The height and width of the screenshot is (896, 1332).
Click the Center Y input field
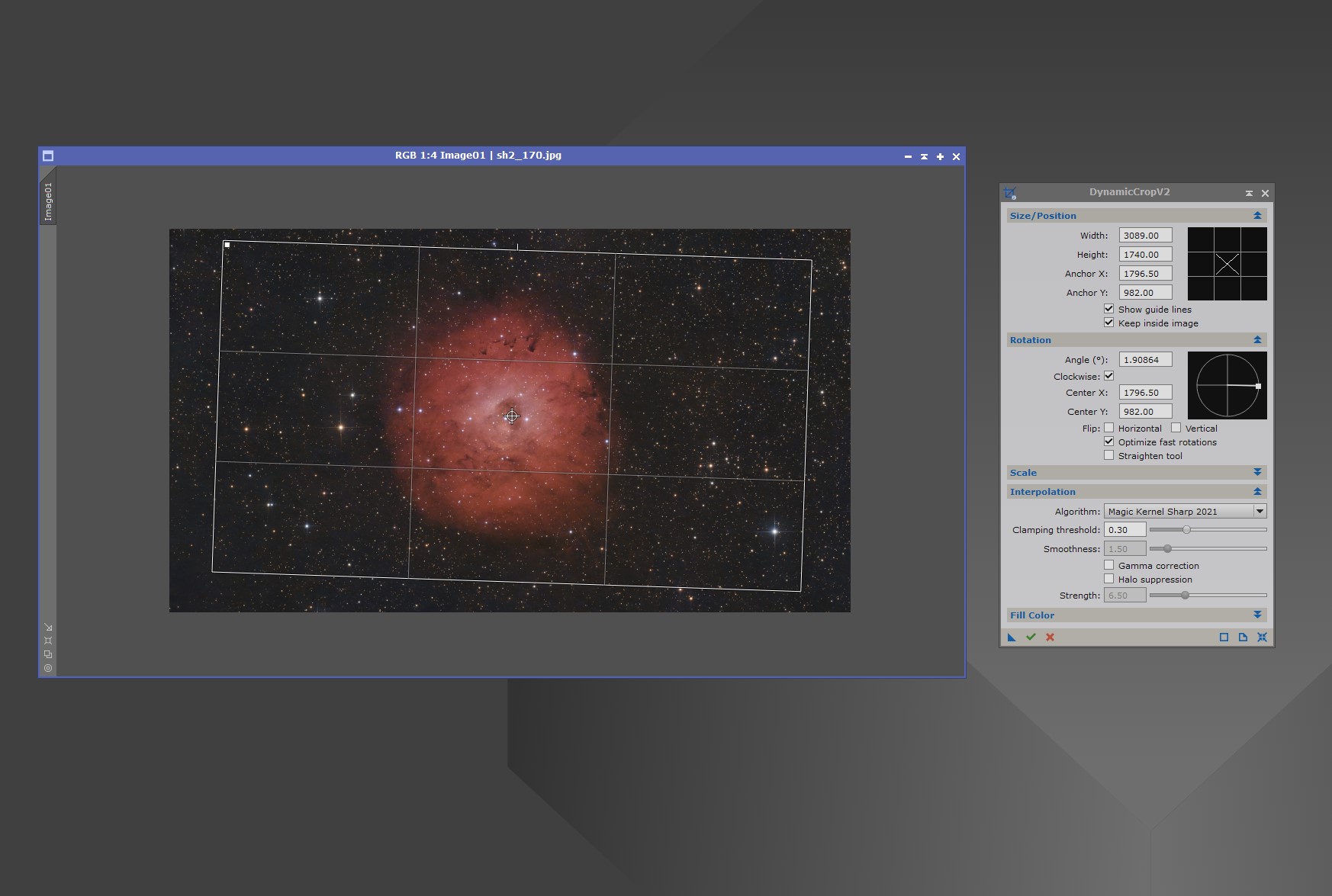tap(1145, 412)
